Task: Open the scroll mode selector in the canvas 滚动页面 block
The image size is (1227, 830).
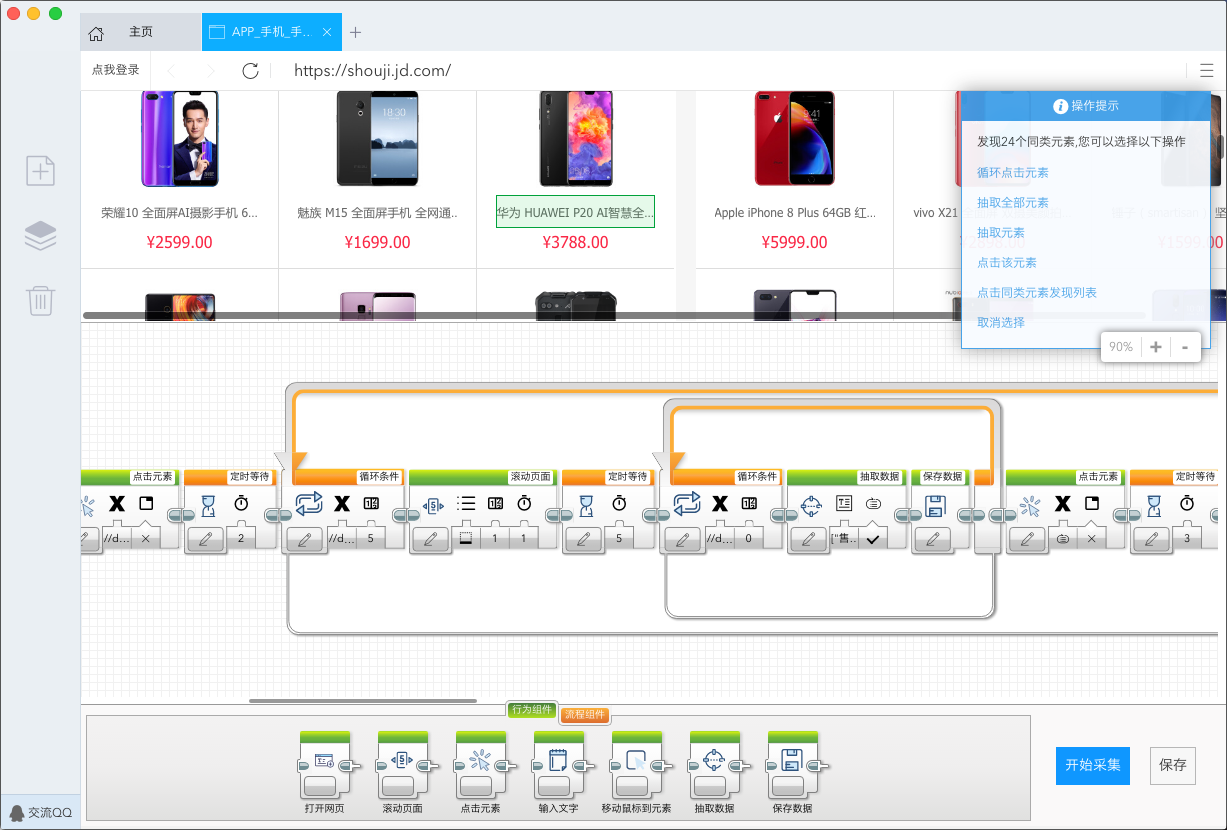Action: [465, 538]
